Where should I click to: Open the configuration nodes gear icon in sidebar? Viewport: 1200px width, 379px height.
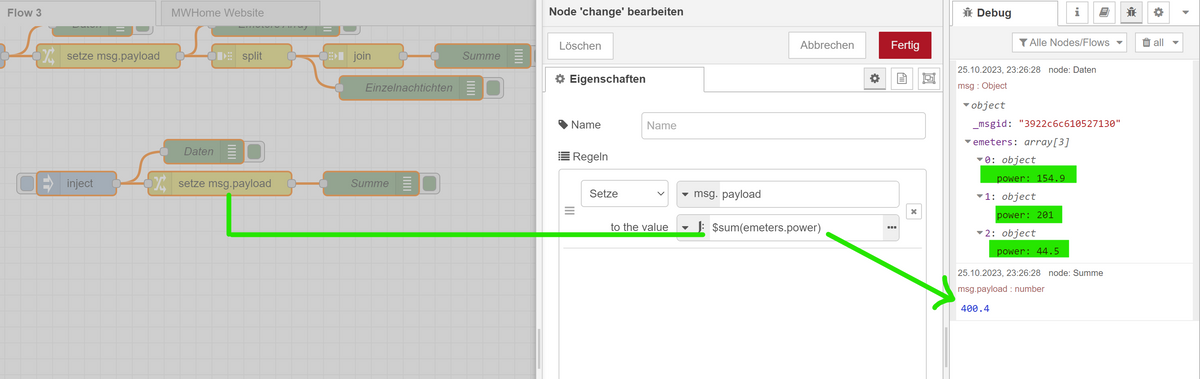(x=1159, y=12)
